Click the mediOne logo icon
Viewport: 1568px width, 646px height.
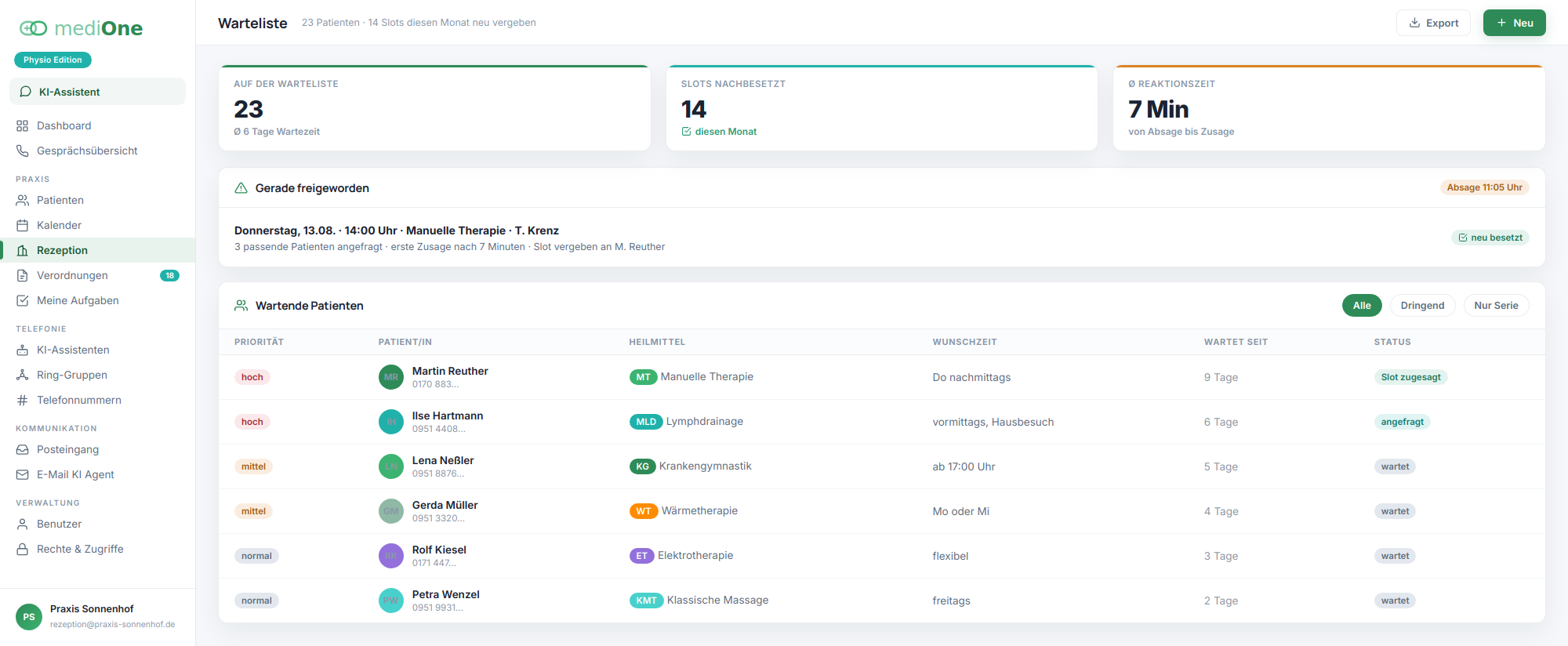33,28
